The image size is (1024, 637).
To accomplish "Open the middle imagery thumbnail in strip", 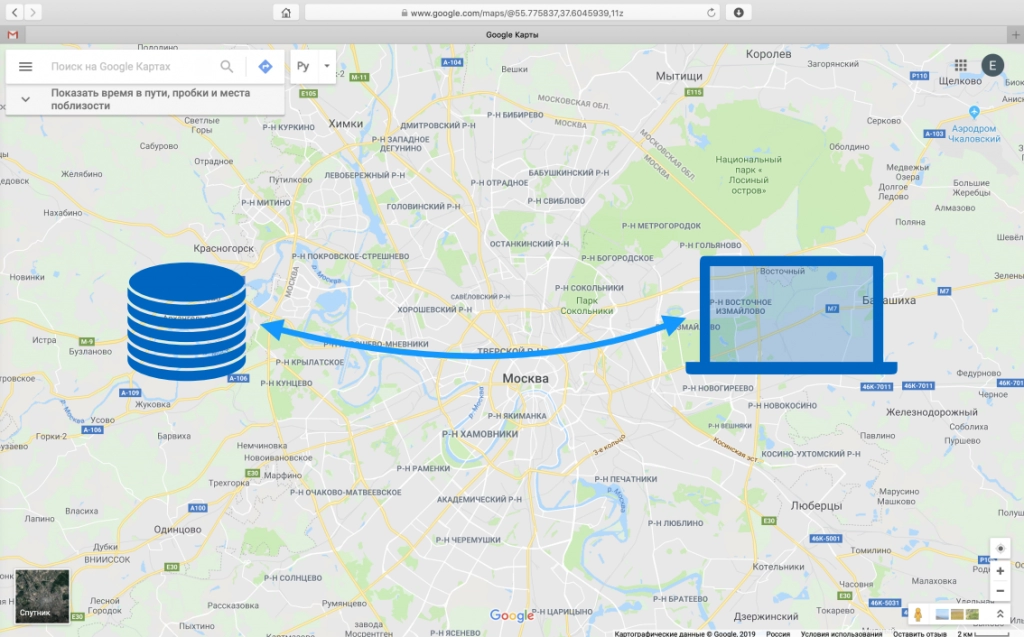I will (957, 614).
